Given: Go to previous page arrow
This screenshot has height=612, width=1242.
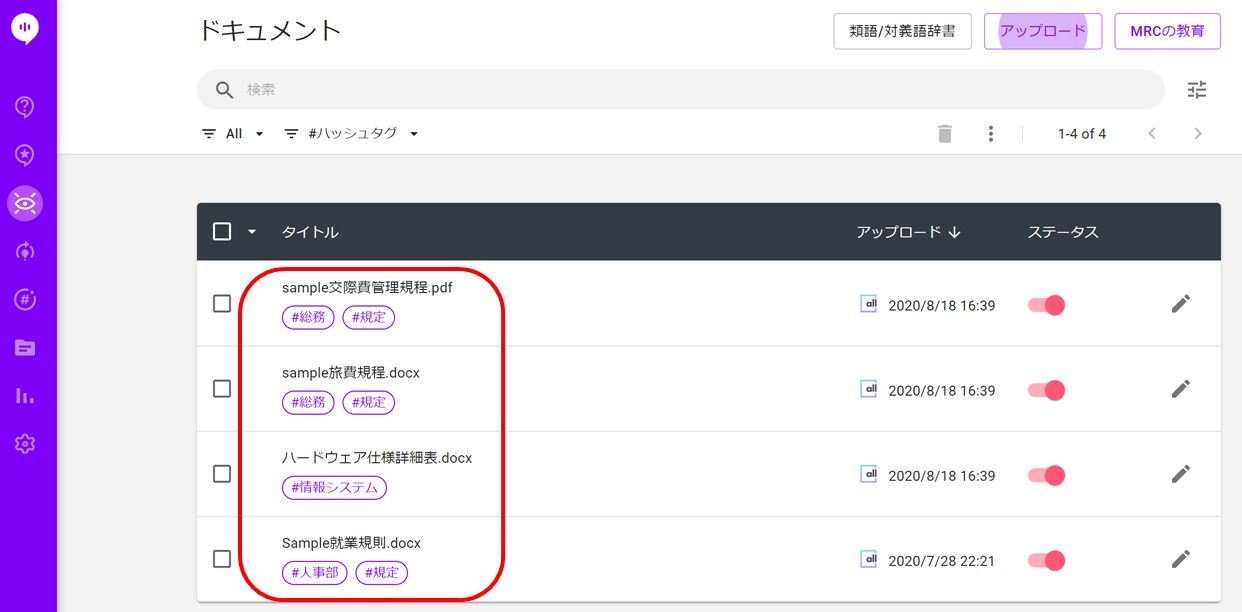Looking at the screenshot, I should coord(1152,134).
